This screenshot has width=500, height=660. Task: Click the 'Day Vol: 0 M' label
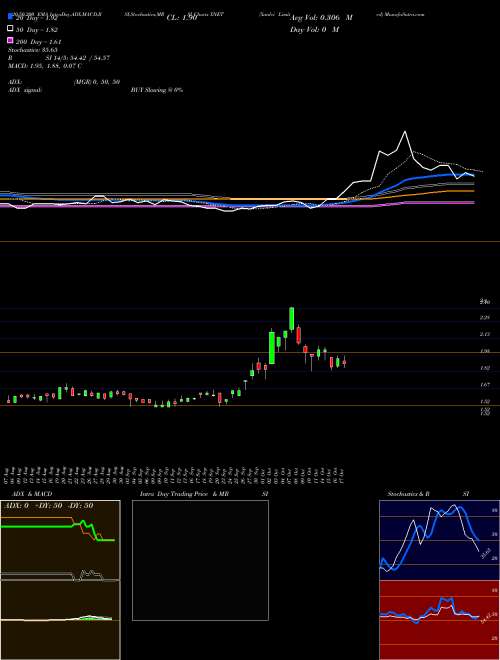[x=315, y=30]
